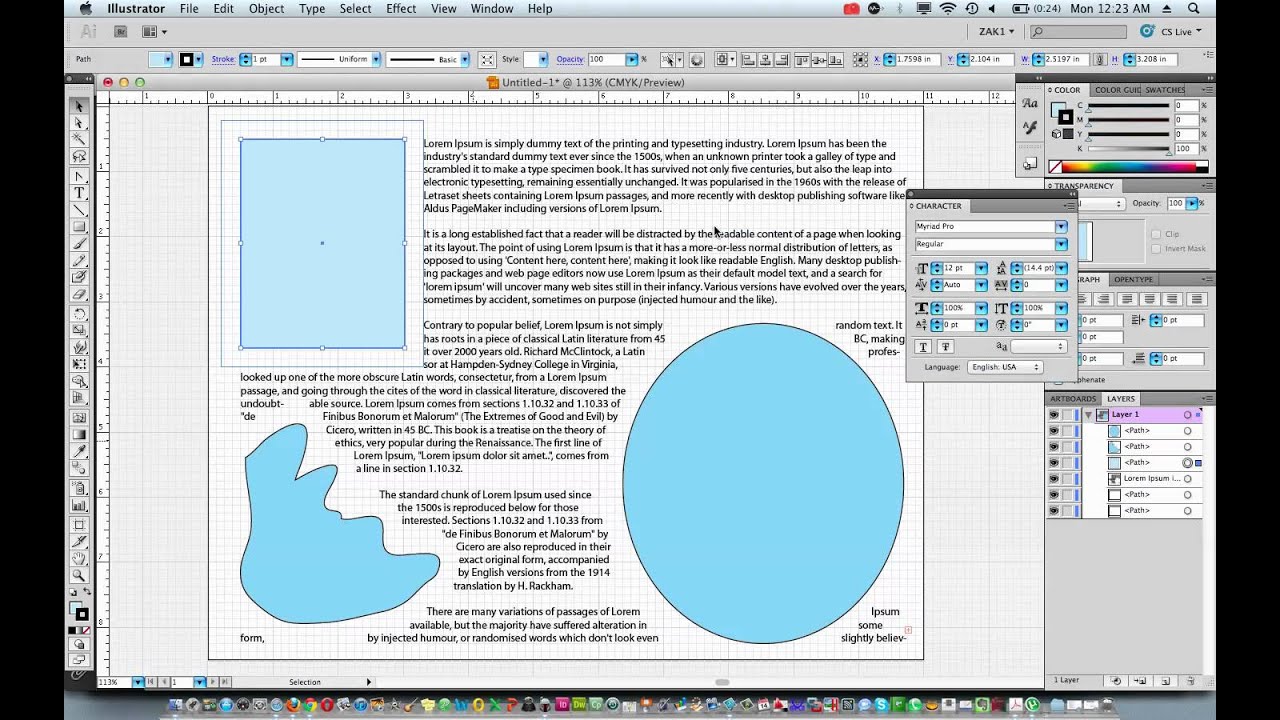Select the Direct Selection tool
The width and height of the screenshot is (1280, 720).
(79, 123)
